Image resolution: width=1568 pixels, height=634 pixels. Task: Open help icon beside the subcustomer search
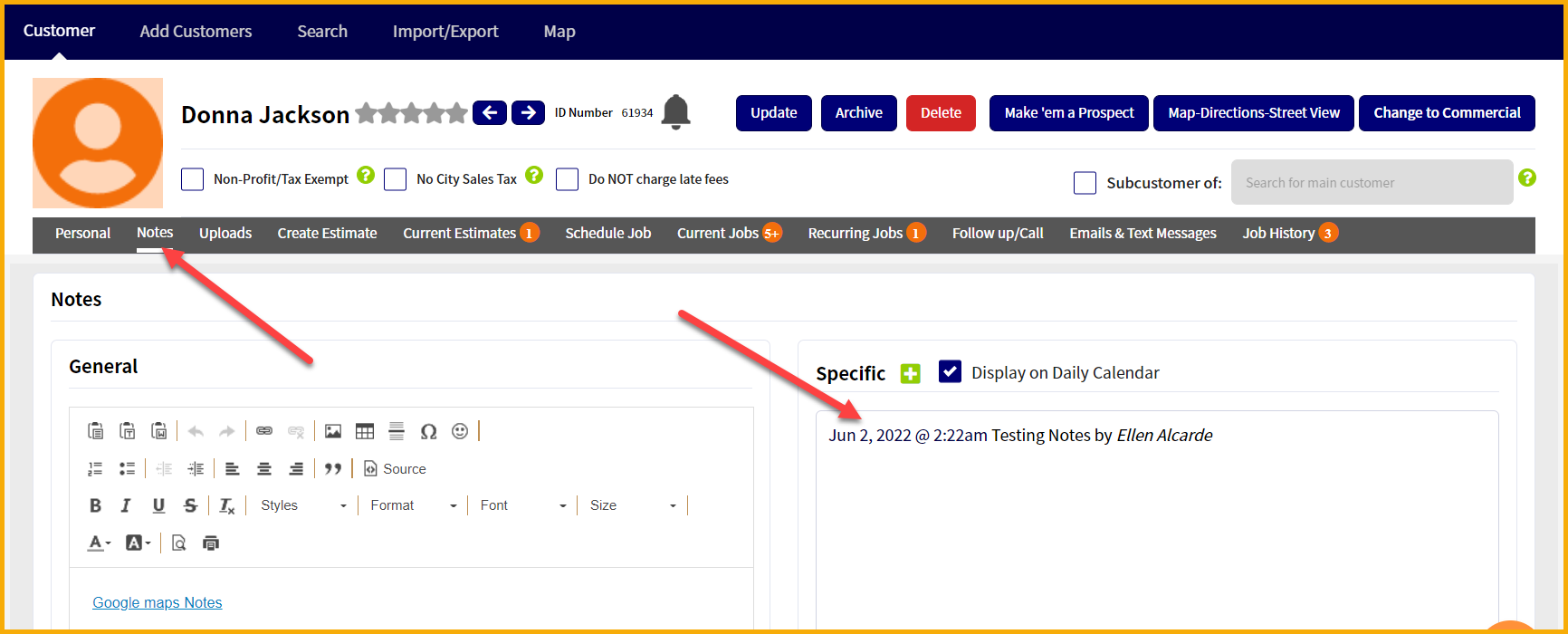pos(1527,178)
